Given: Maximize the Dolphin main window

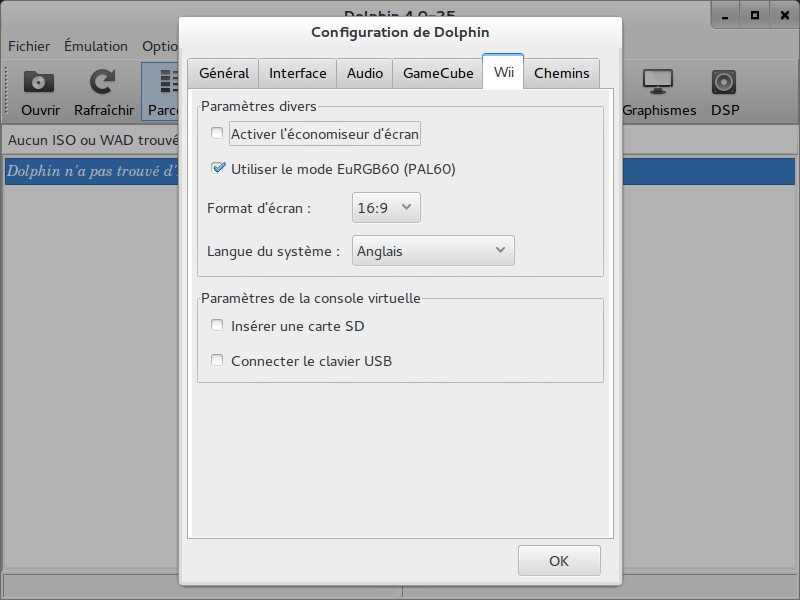Looking at the screenshot, I should 755,15.
